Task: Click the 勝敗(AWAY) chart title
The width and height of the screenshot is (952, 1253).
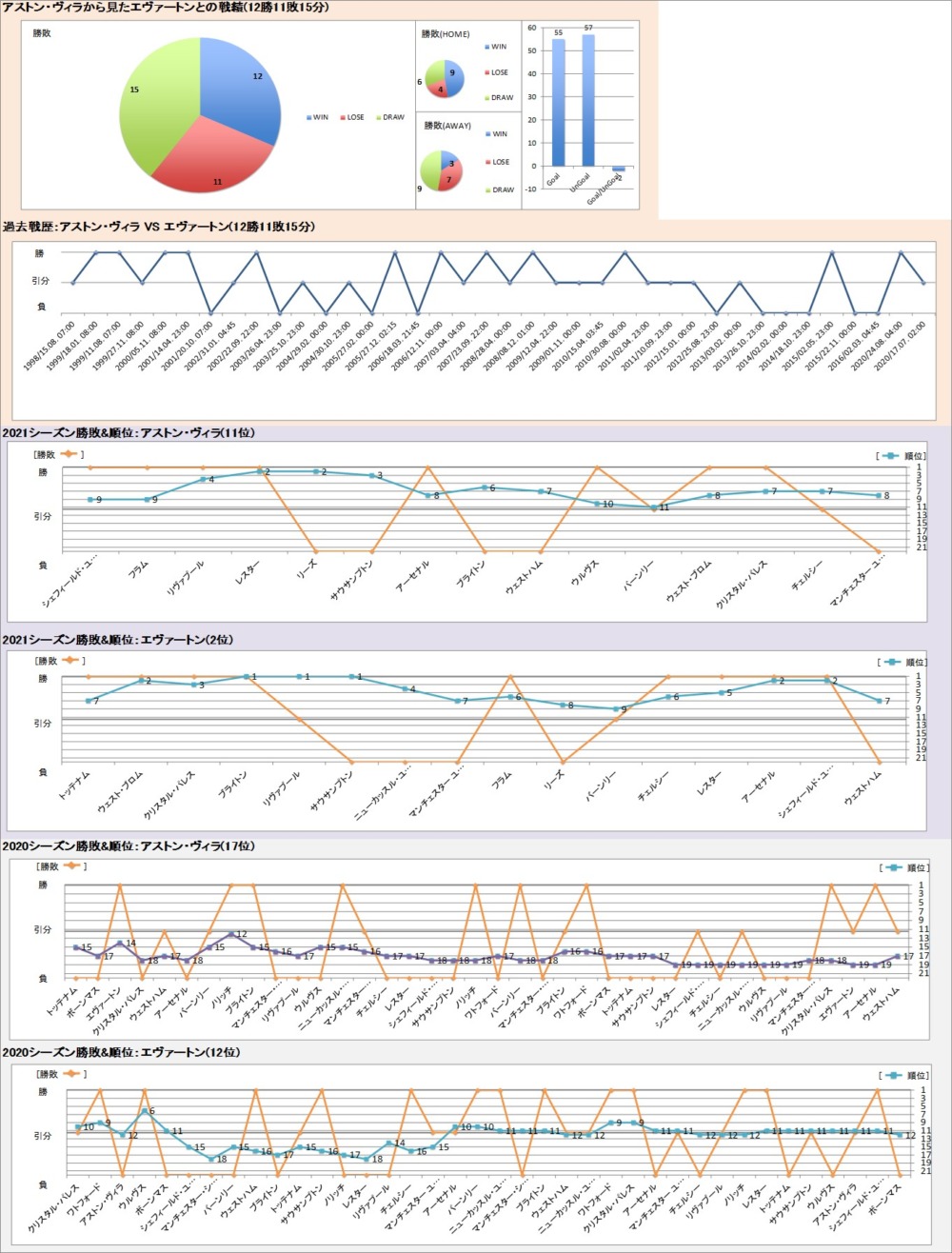Action: (x=447, y=126)
